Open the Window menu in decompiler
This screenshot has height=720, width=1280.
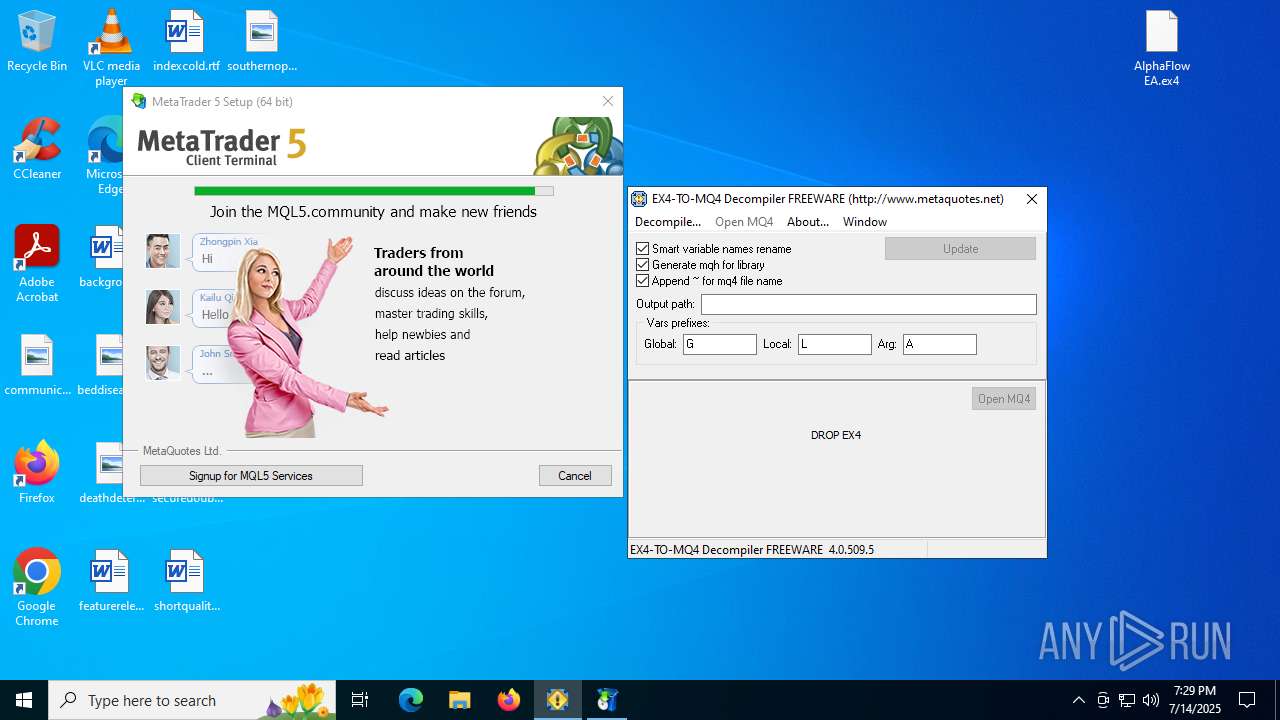click(x=865, y=222)
